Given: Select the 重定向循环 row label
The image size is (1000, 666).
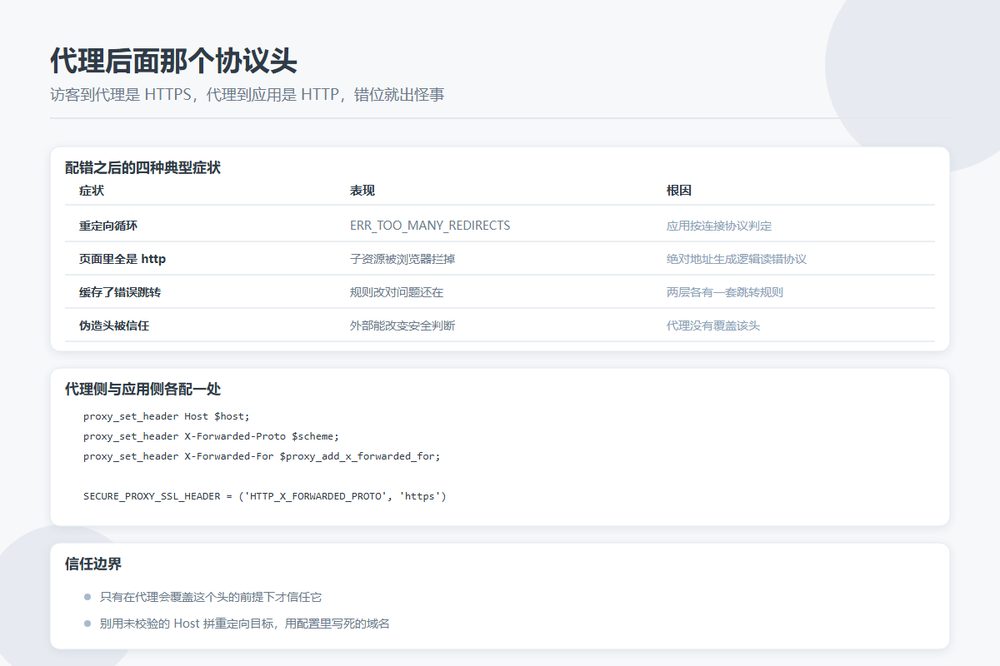Looking at the screenshot, I should [x=108, y=225].
